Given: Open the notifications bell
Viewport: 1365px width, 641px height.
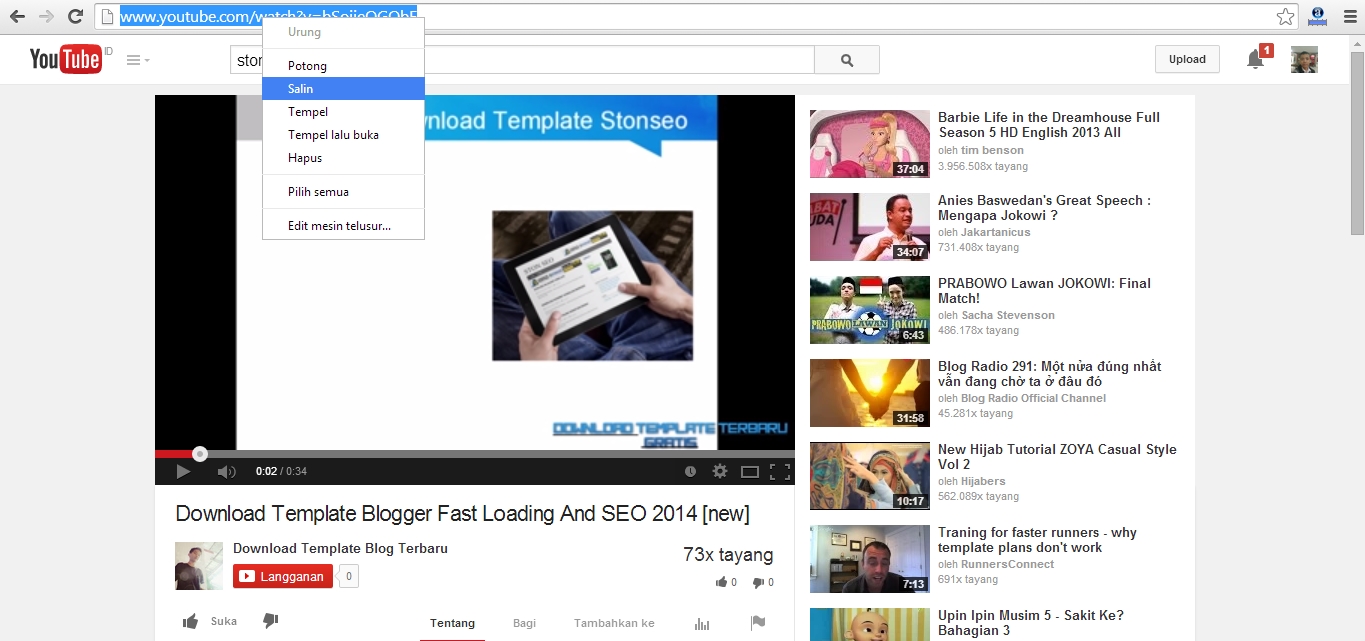Looking at the screenshot, I should pos(1255,59).
